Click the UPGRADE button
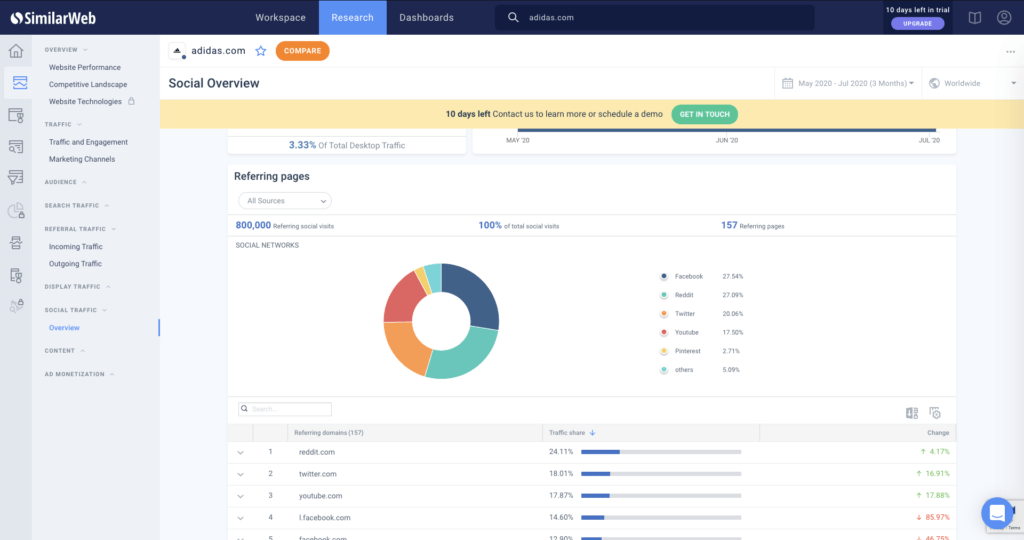This screenshot has width=1024, height=540. tap(918, 24)
